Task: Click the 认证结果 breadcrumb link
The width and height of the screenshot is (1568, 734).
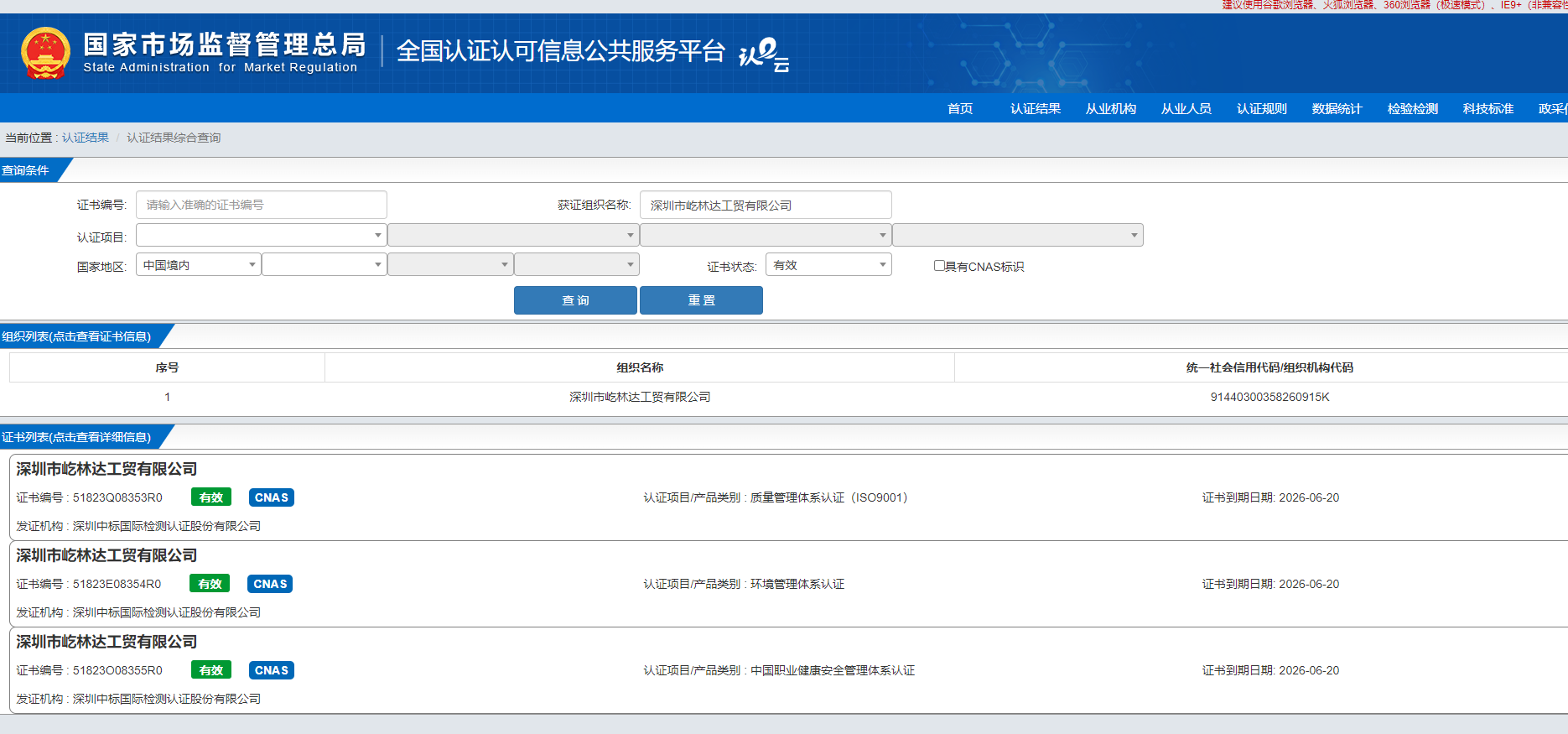Action: point(86,138)
